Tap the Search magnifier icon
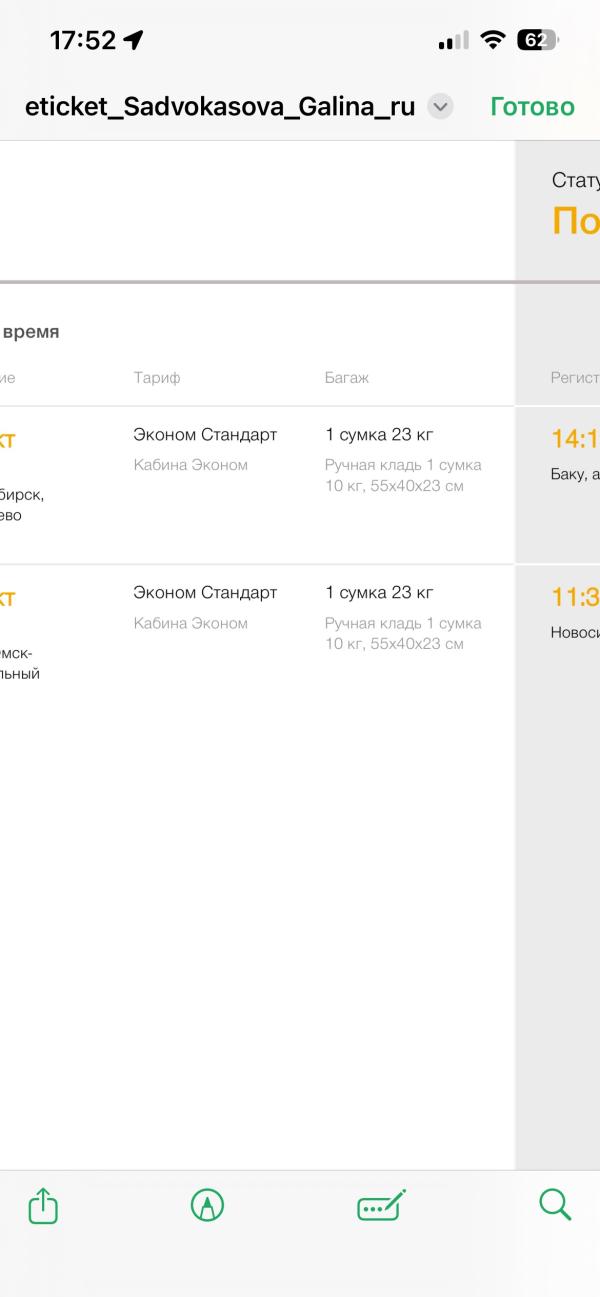The height and width of the screenshot is (1297, 600). (555, 1204)
